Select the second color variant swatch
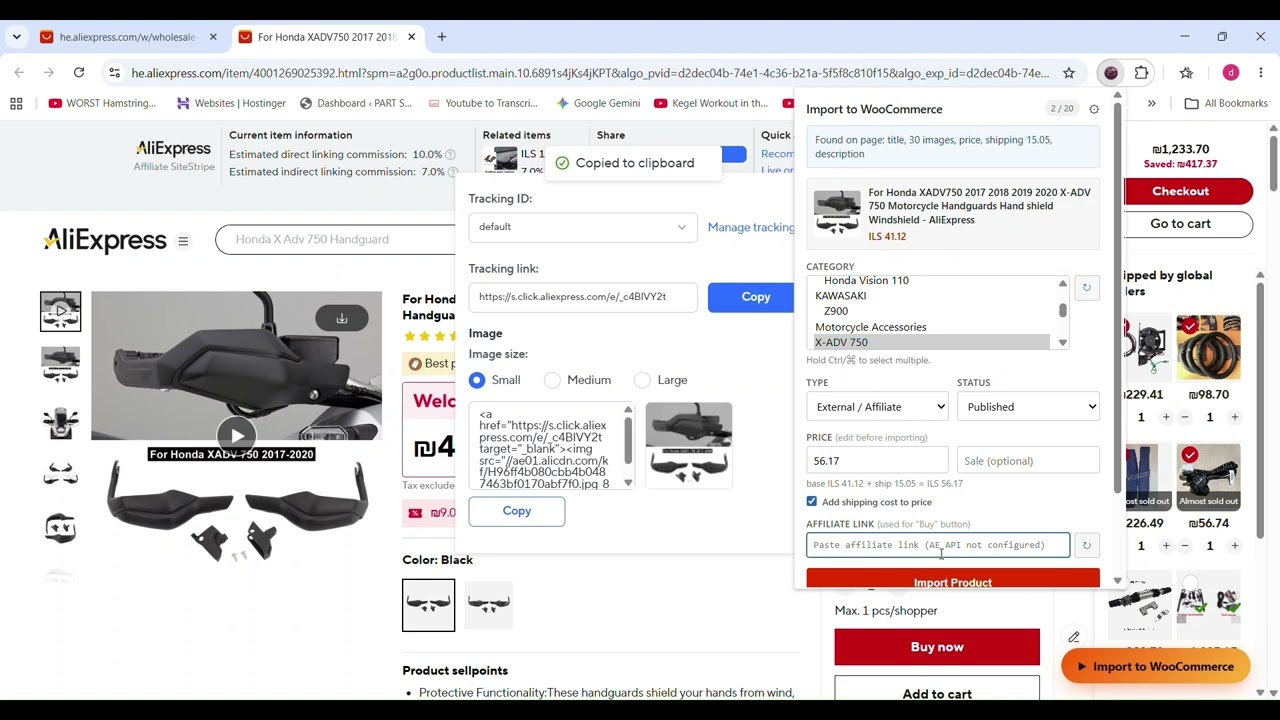 (x=488, y=605)
